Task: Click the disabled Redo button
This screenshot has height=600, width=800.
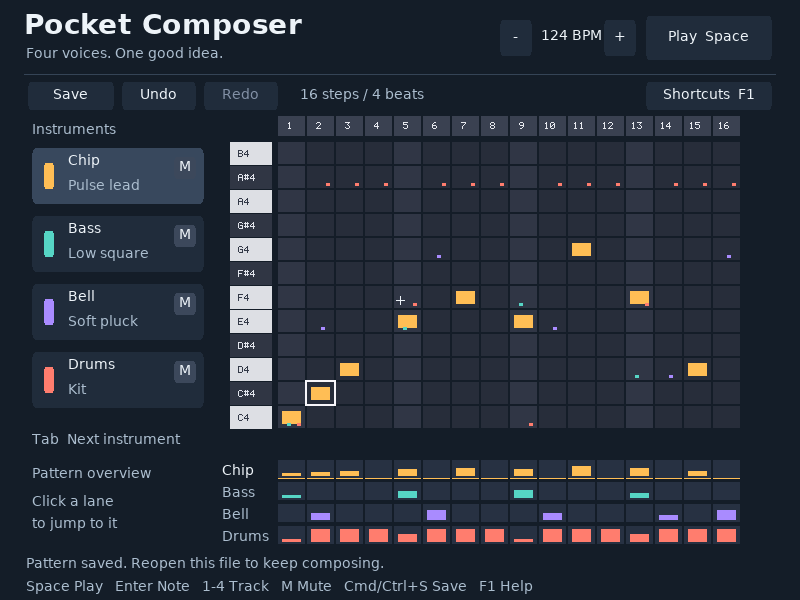Action: 240,95
